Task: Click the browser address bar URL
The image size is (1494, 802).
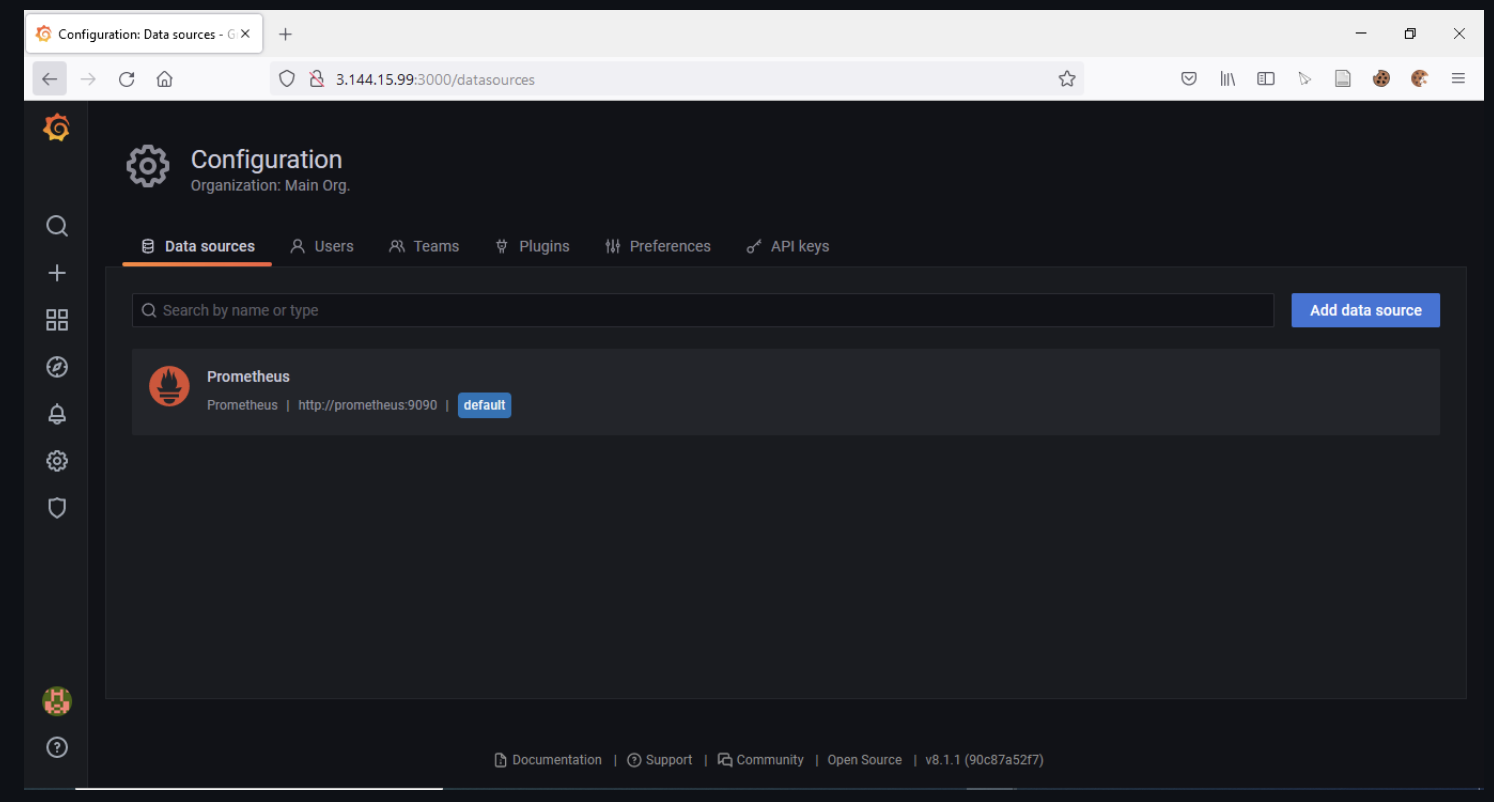Action: click(x=435, y=79)
